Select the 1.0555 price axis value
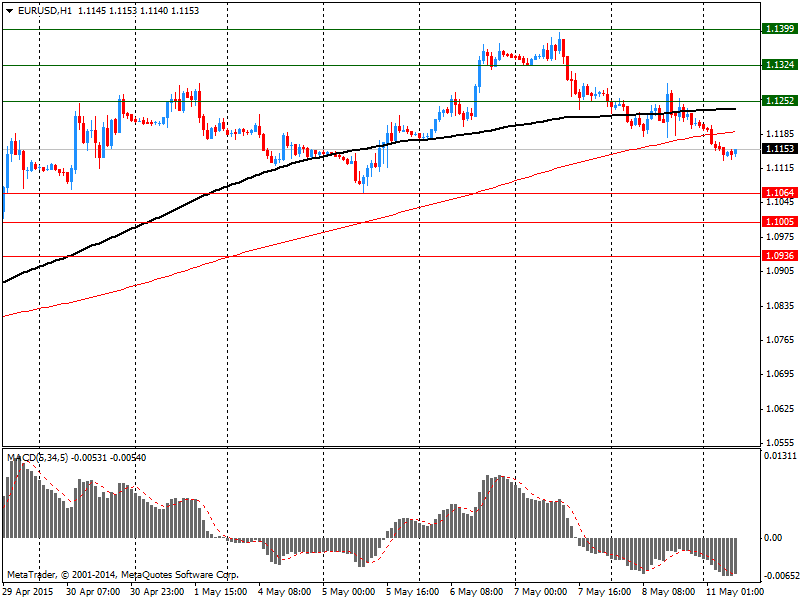The image size is (800, 600). point(781,442)
